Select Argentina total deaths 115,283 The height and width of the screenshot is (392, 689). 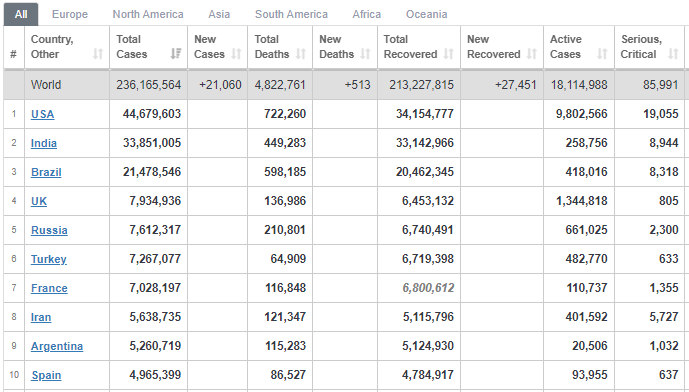click(x=286, y=346)
